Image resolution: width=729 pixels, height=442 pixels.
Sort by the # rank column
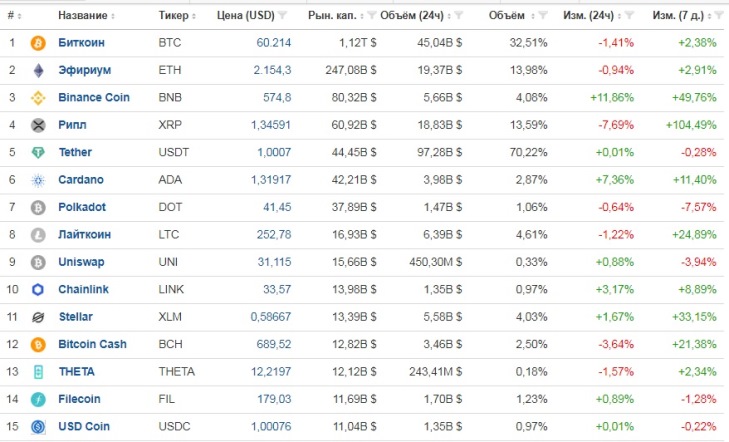(x=14, y=16)
